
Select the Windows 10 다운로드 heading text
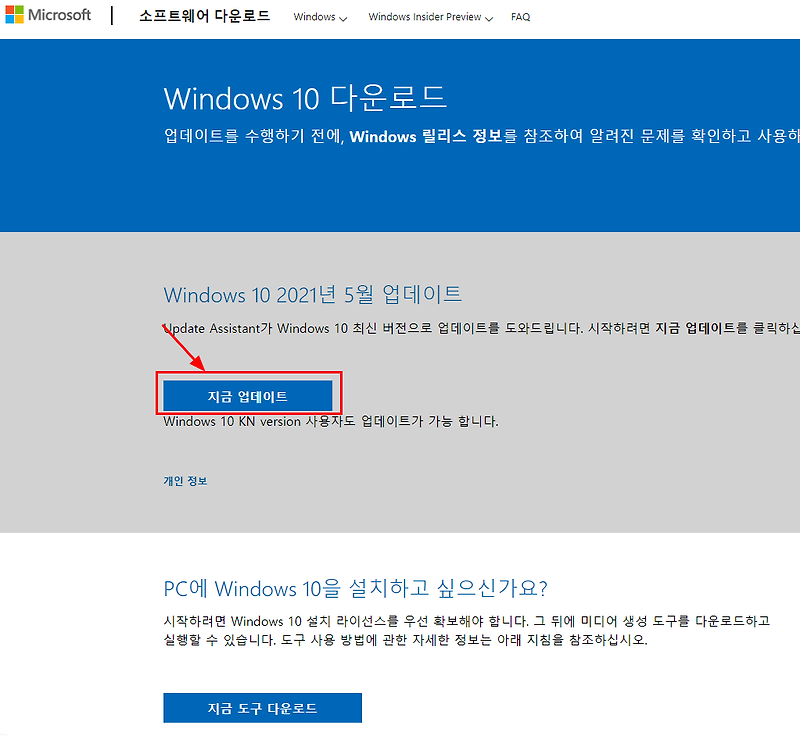coord(305,98)
